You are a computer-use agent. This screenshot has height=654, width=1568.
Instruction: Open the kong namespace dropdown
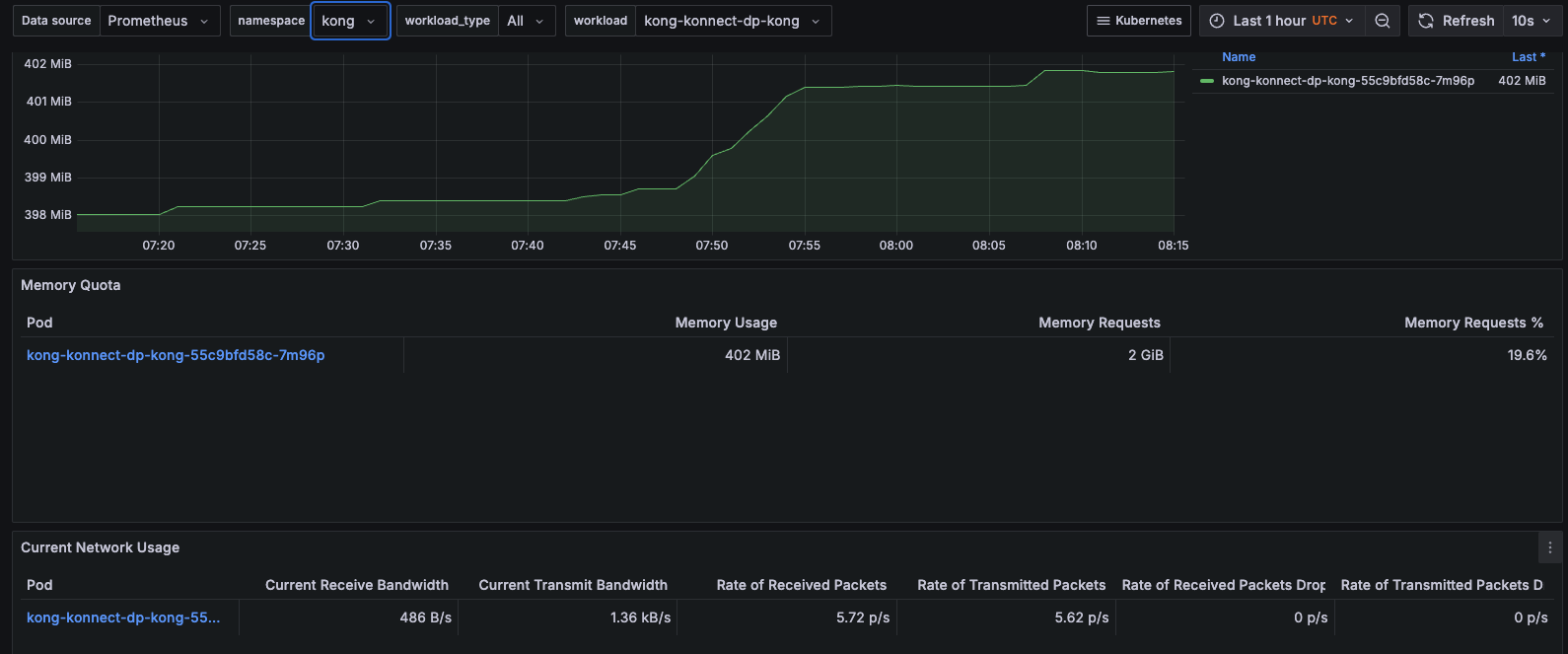coord(350,21)
